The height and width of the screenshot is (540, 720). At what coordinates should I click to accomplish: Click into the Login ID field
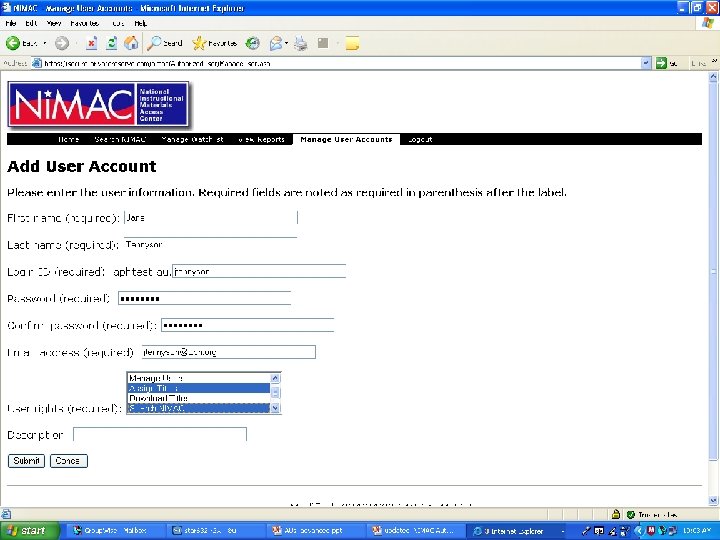pos(259,271)
